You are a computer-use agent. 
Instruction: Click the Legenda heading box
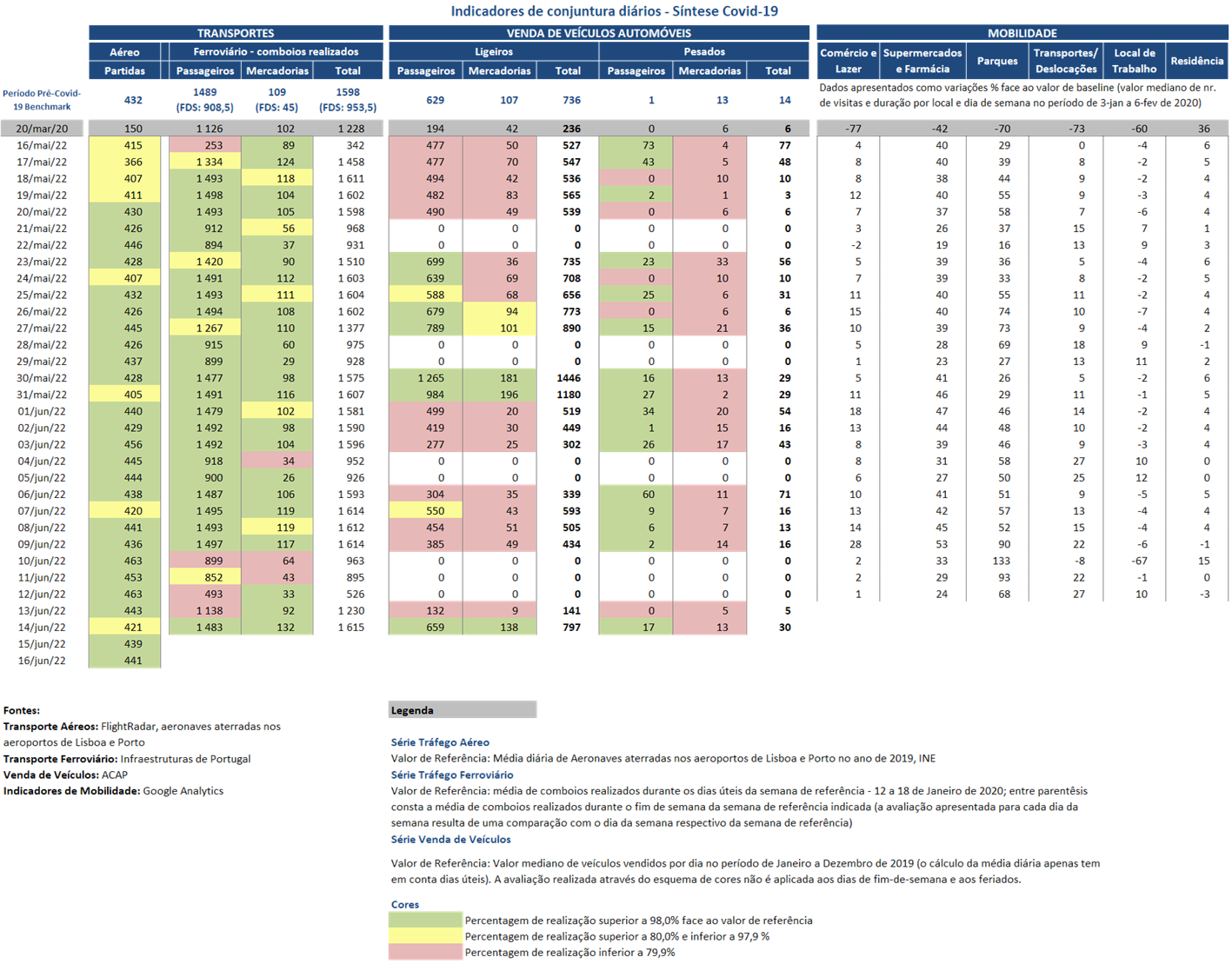463,710
